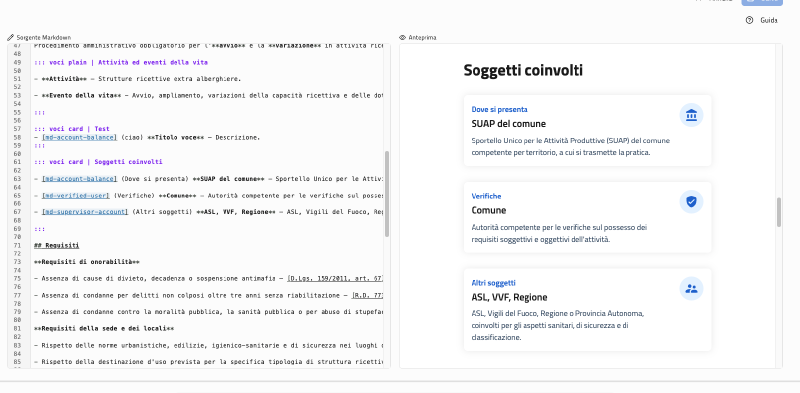Click the D.Lgs. 159/2011, art. 67 reference link

pos(335,278)
